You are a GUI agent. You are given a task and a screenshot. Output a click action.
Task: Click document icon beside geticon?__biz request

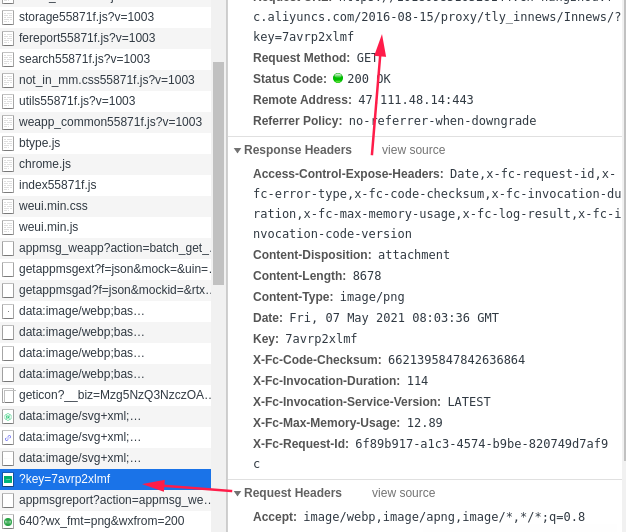pos(8,395)
